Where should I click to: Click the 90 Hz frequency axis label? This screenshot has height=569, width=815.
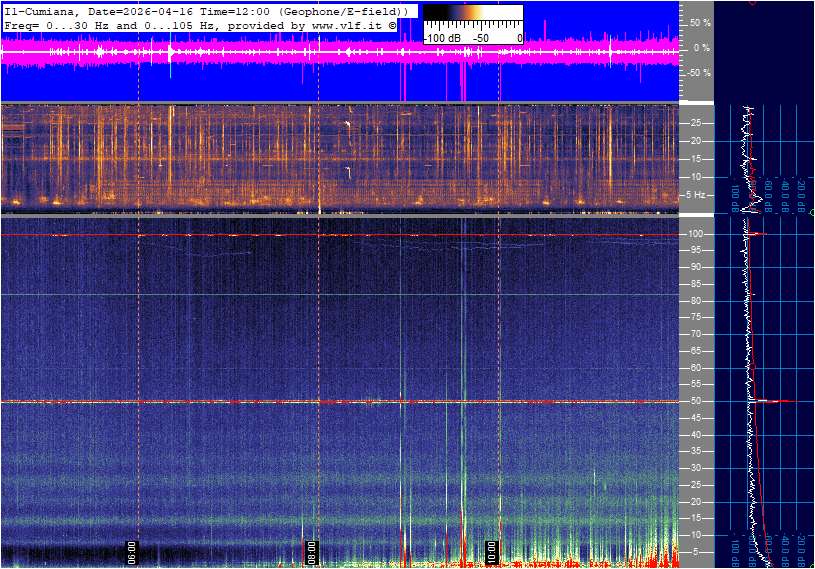695,267
